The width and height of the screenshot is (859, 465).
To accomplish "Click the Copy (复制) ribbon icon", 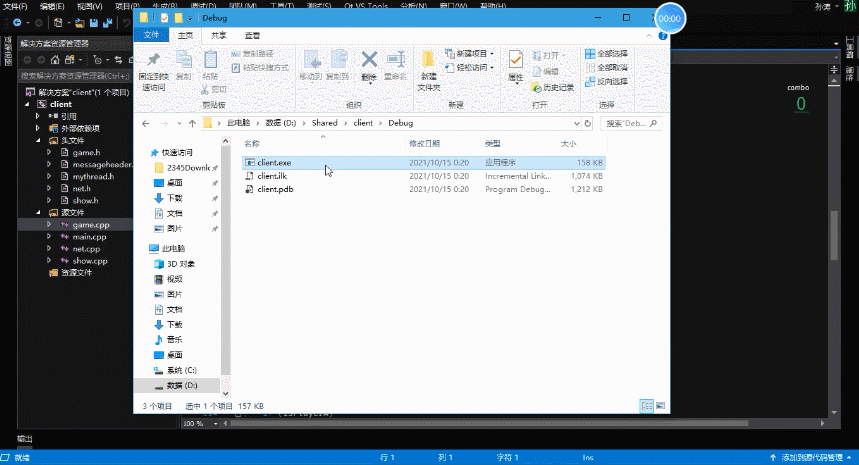I will click(x=184, y=59).
